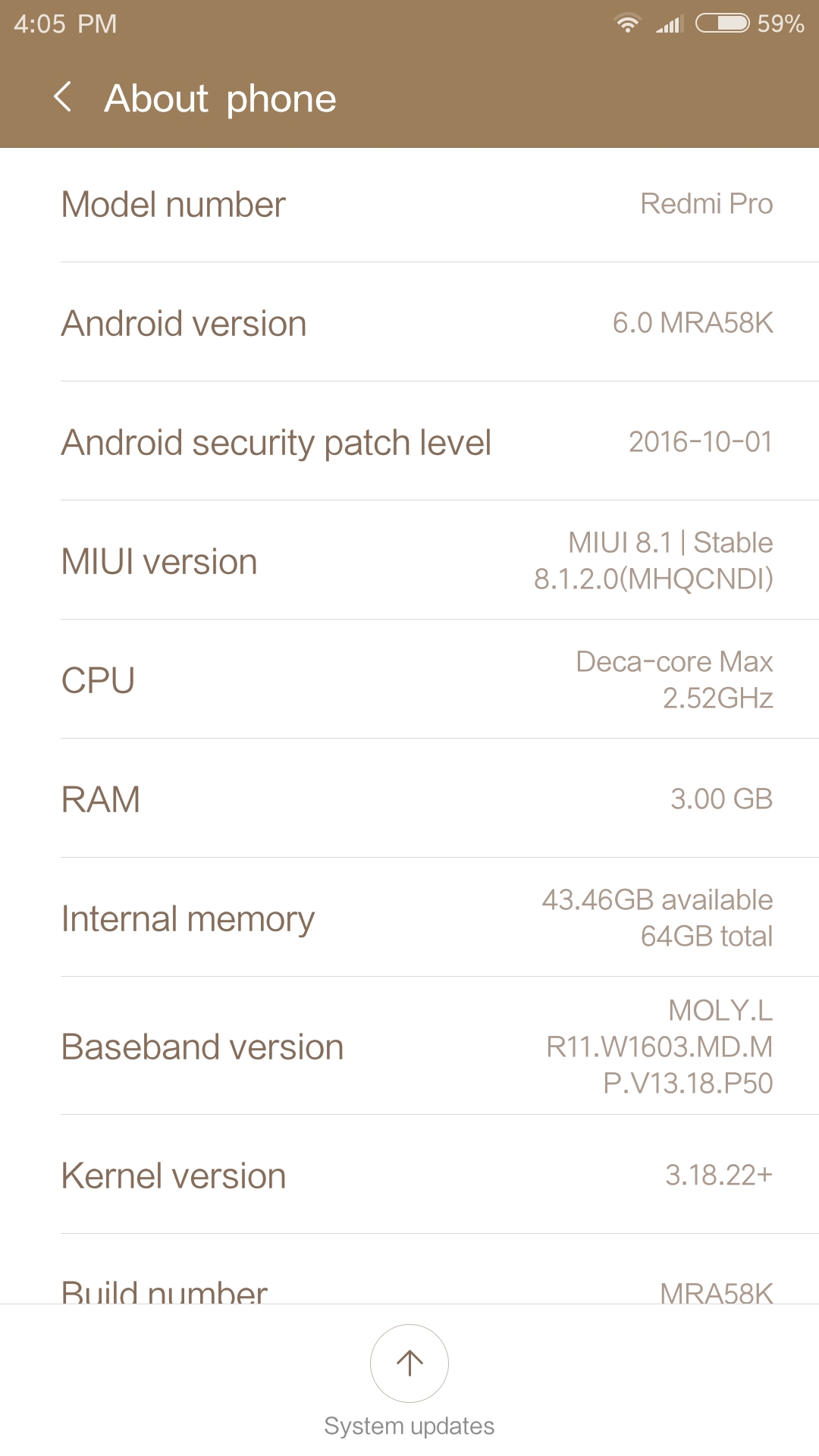Tap the battery indicator icon
This screenshot has width=819, height=1456.
(722, 24)
